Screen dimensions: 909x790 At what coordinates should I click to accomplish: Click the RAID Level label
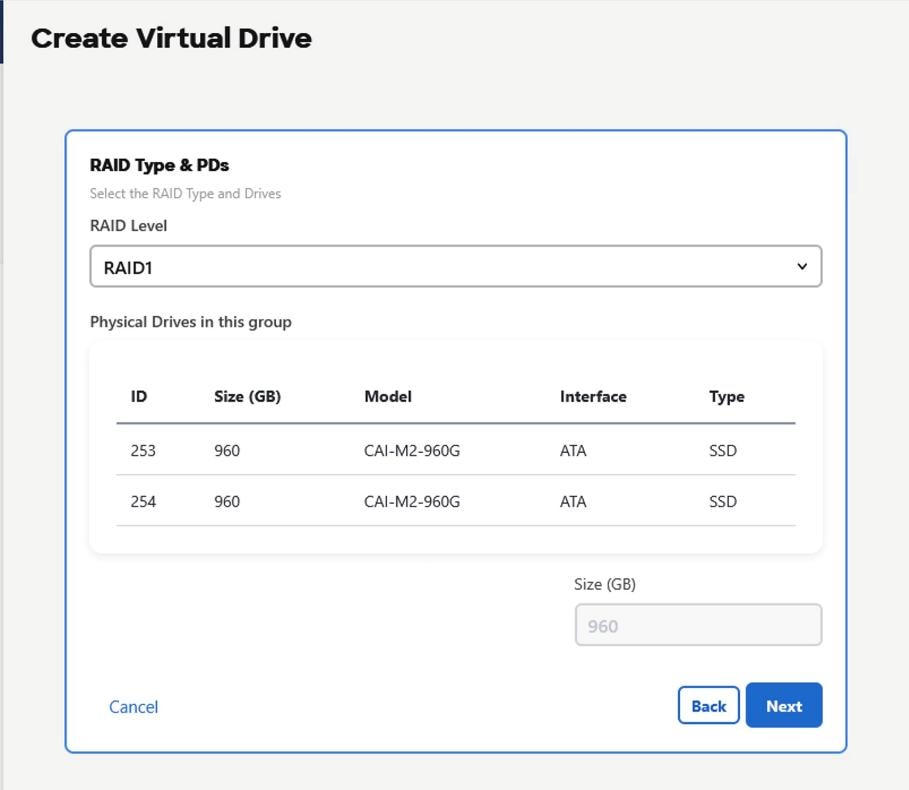click(128, 225)
